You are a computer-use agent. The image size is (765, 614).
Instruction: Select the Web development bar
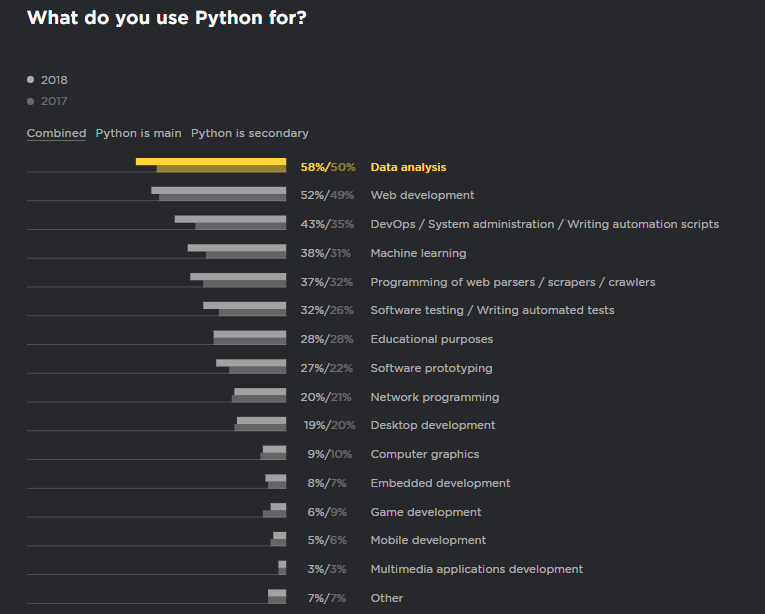(219, 194)
